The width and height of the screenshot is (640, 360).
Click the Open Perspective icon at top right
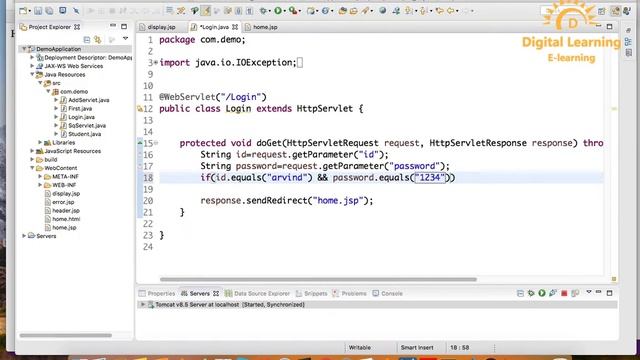[602, 11]
